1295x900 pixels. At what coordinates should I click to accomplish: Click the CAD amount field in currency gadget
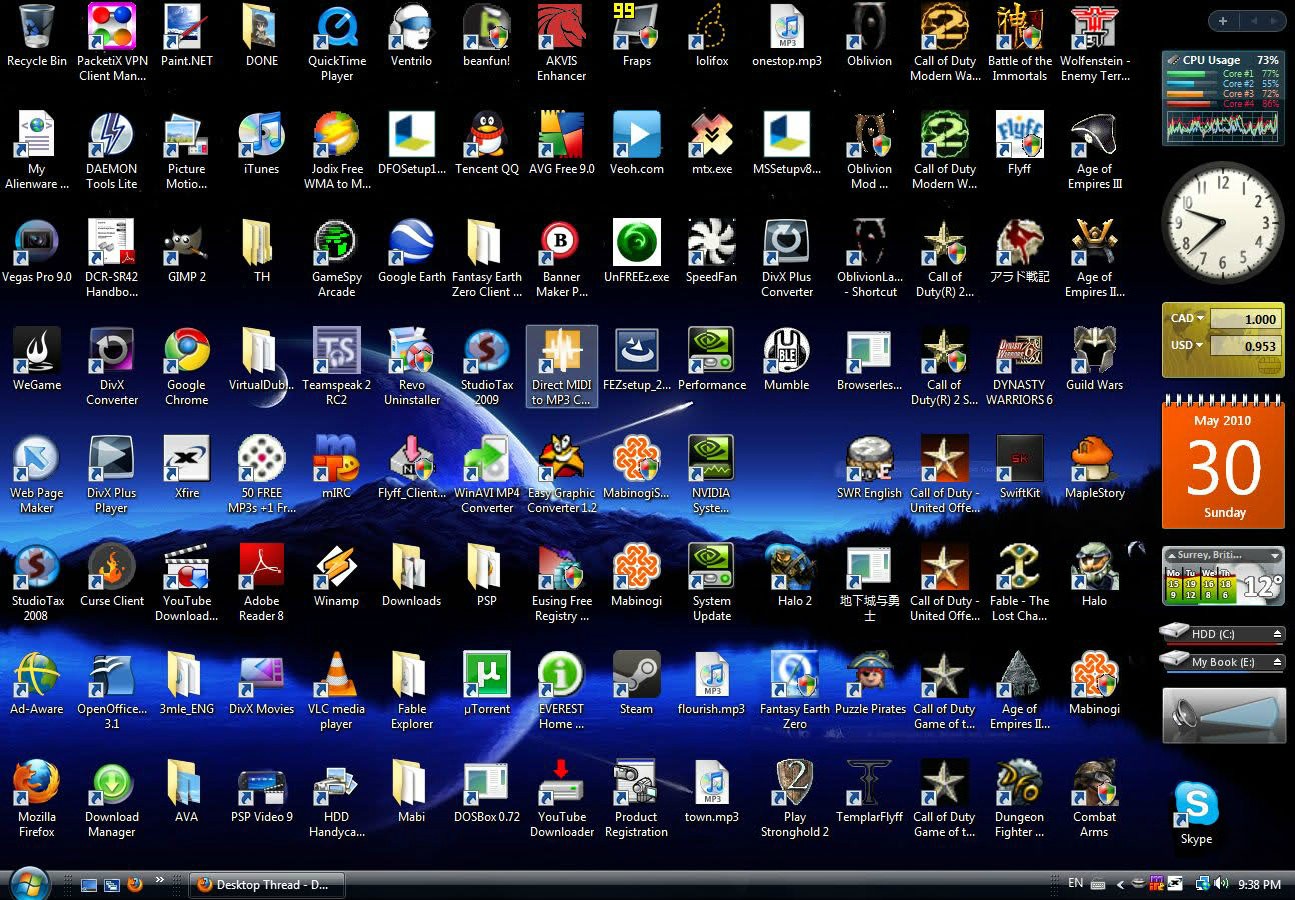[1246, 319]
